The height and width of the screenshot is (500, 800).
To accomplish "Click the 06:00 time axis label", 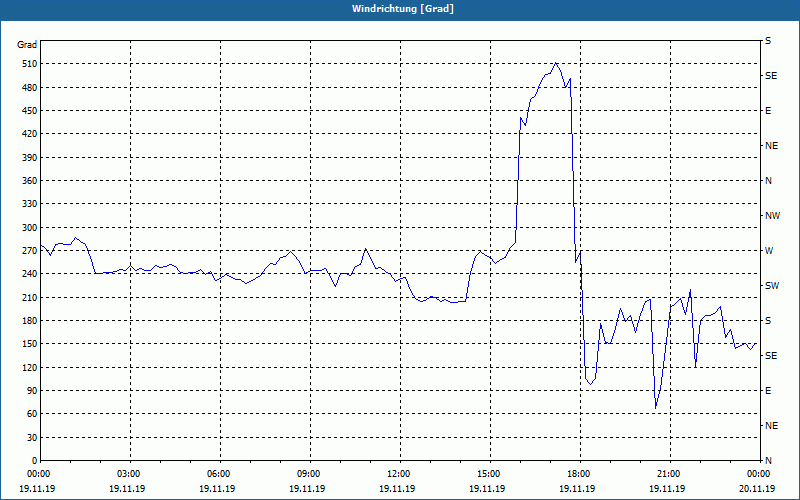I will click(220, 474).
